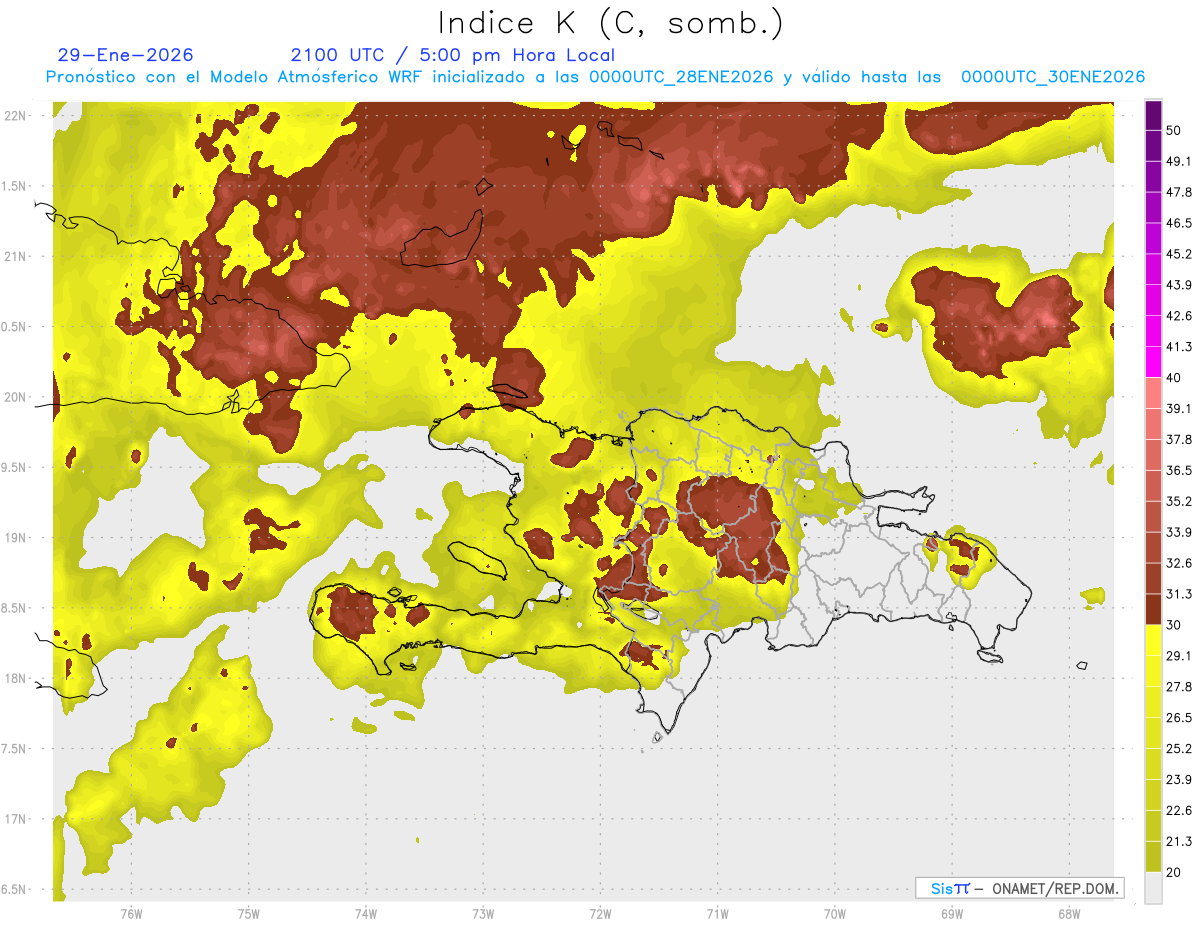Click legend value '36.5'
1200x927 pixels.
[1179, 470]
